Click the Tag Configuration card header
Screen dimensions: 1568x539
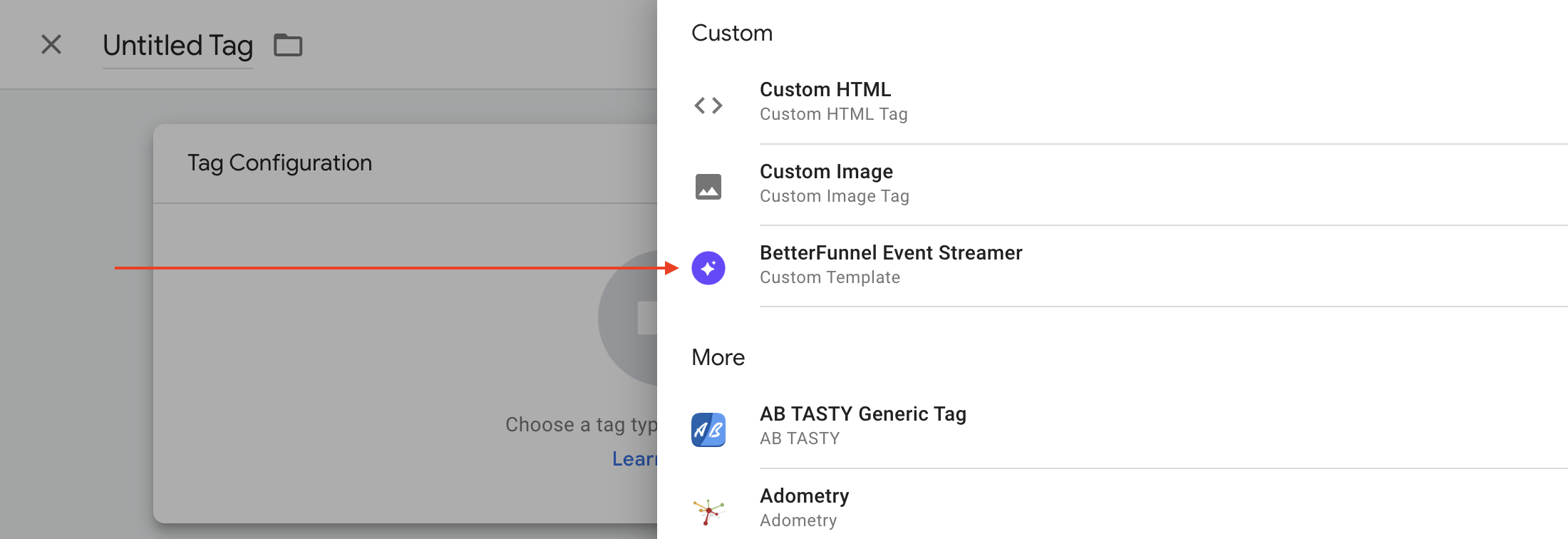279,163
